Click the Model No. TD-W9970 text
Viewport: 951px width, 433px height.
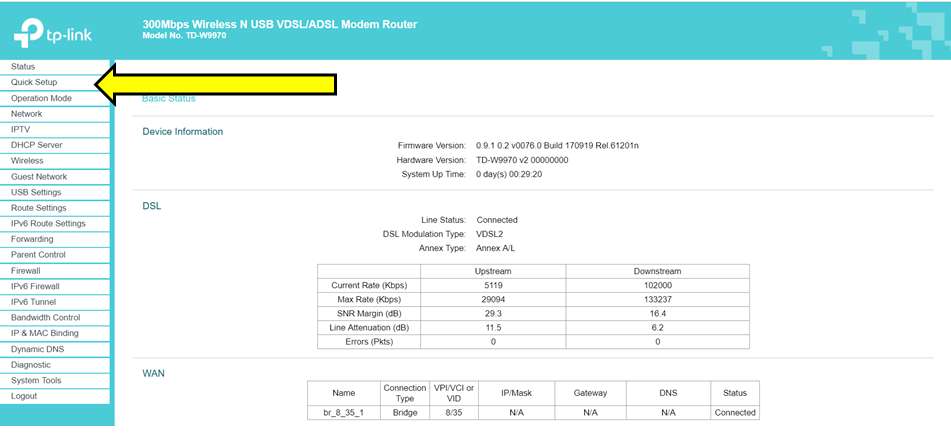184,36
